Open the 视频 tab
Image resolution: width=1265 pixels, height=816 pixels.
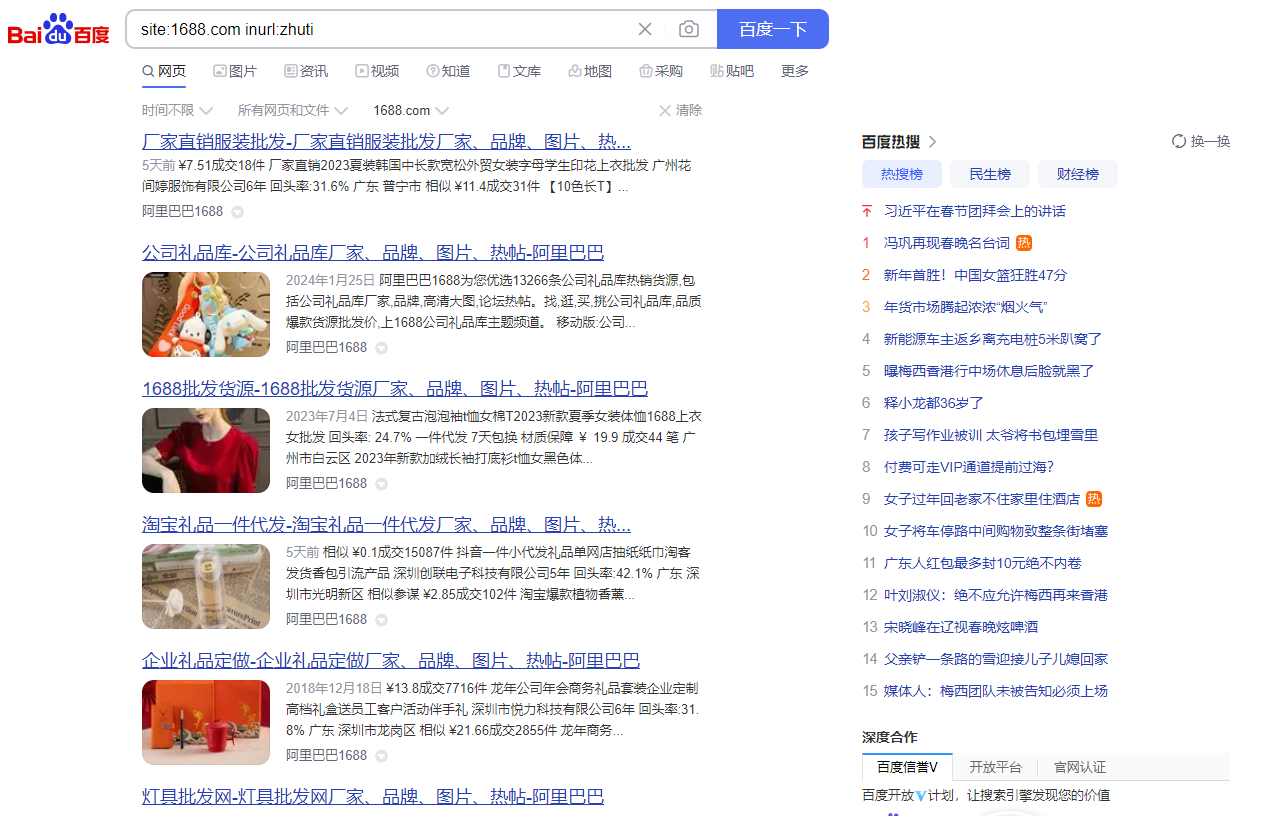pyautogui.click(x=377, y=71)
